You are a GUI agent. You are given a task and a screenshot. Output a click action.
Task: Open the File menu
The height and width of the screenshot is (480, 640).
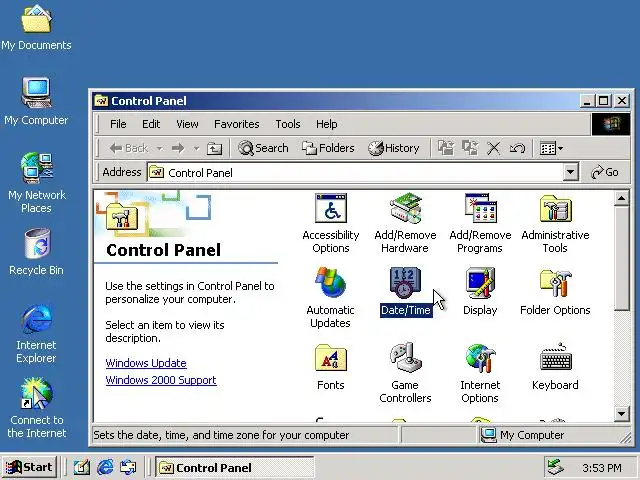click(118, 124)
